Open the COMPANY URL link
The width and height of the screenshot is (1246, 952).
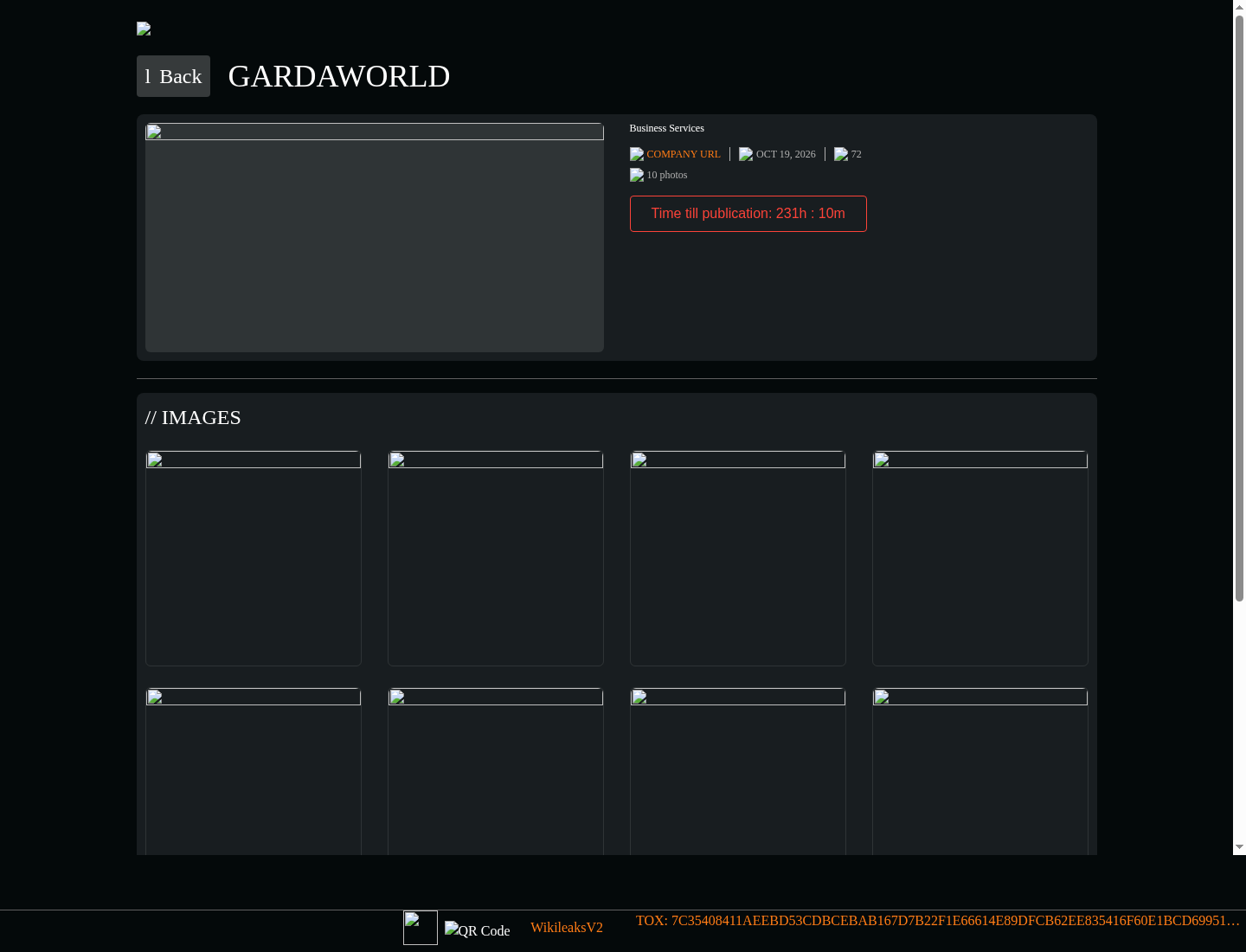pyautogui.click(x=684, y=154)
